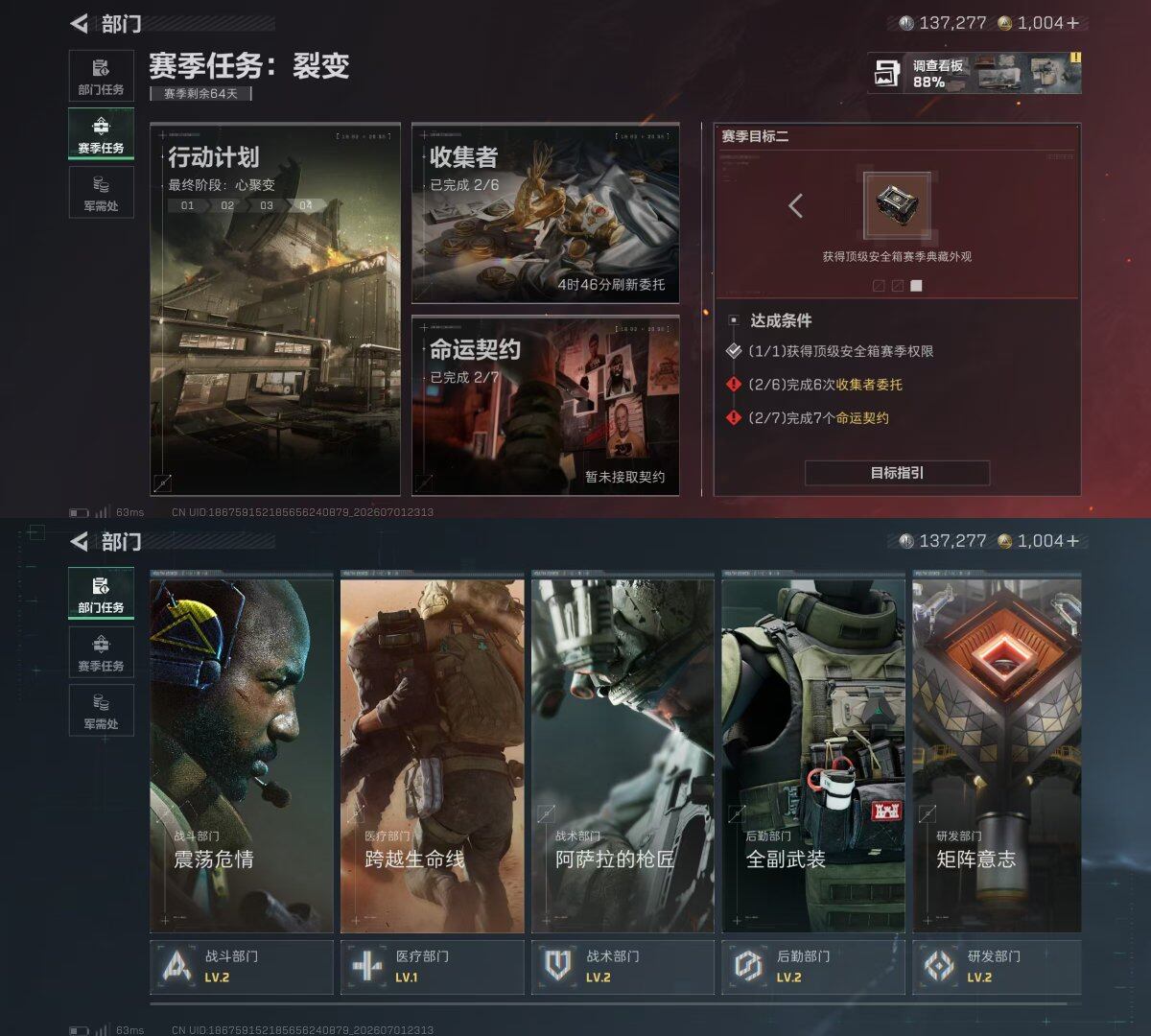Click red warning icon beside 完成6次收集者委托
The width and height of the screenshot is (1151, 1036).
734,385
